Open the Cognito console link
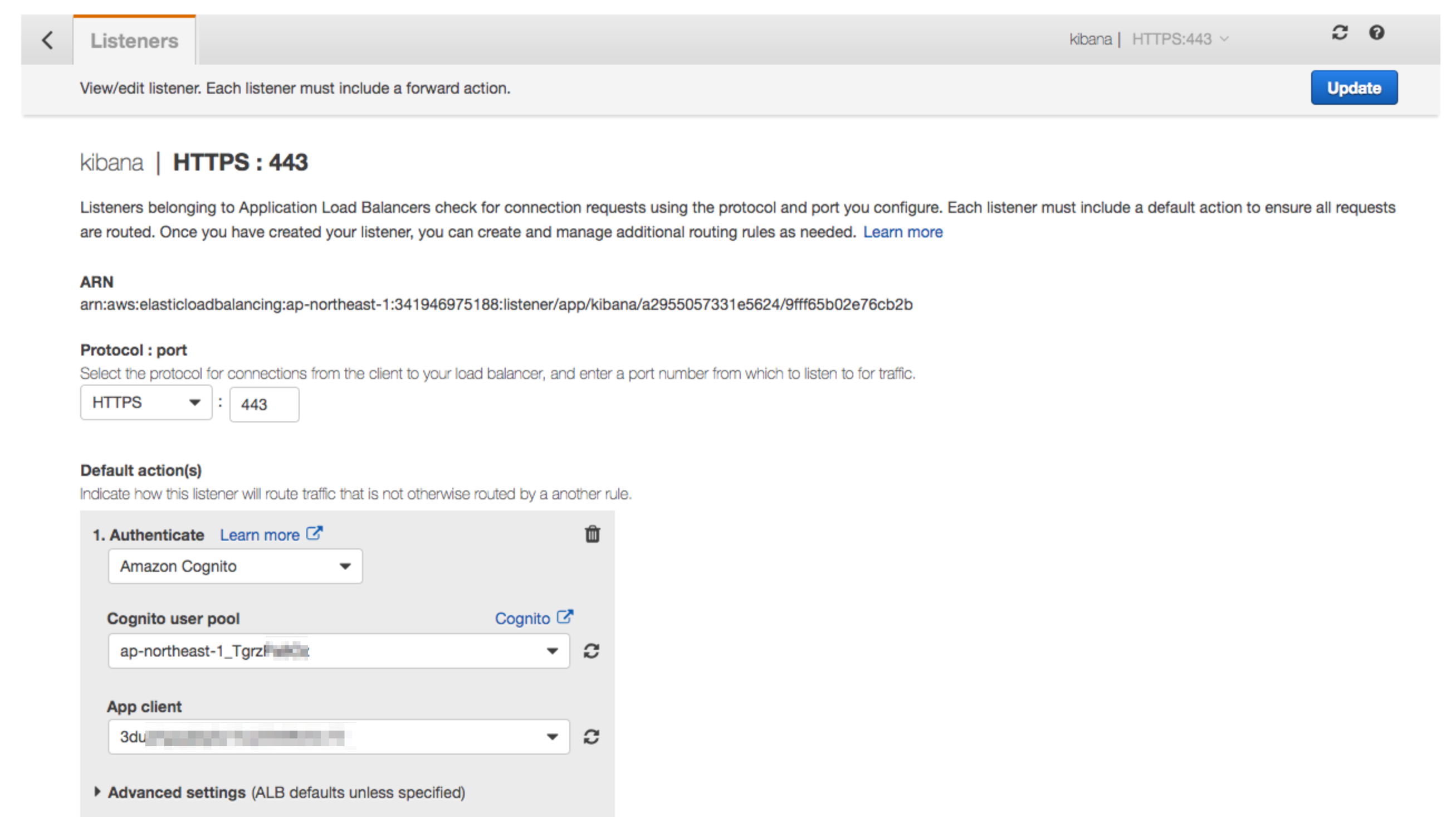Screen dimensions: 1456x817 click(522, 619)
